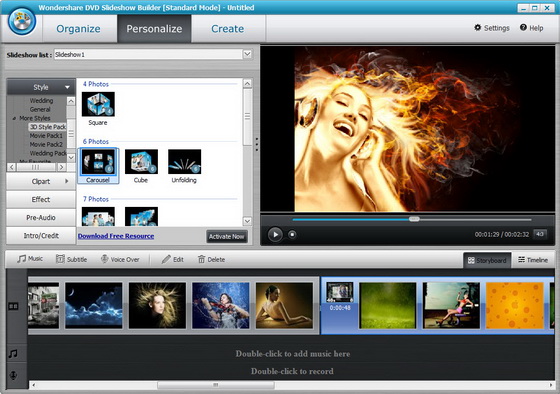Click the Edit pencil icon
Viewport: 560px width, 394px height.
pyautogui.click(x=166, y=259)
